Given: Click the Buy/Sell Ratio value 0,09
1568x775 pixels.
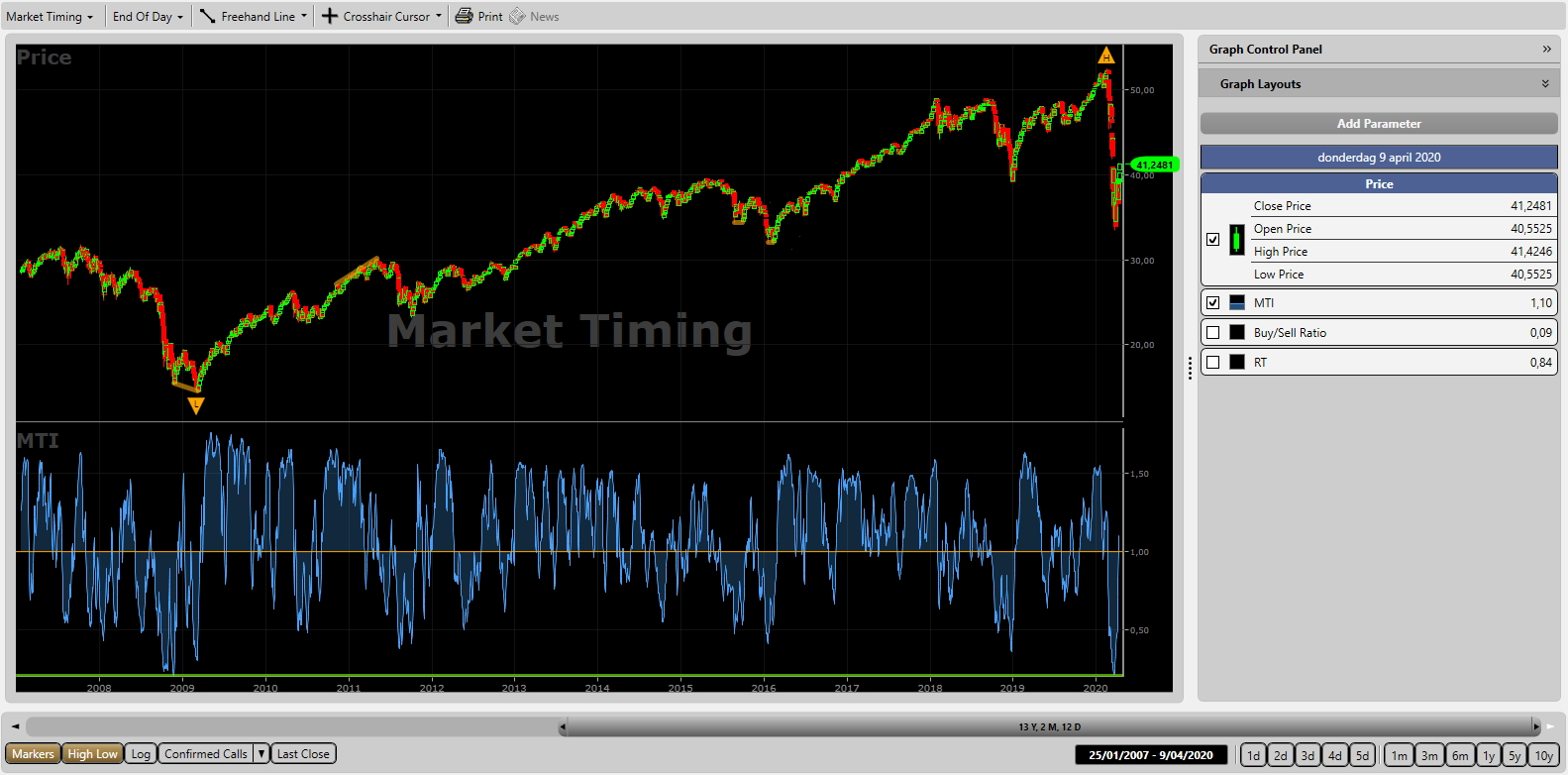Looking at the screenshot, I should (1540, 332).
